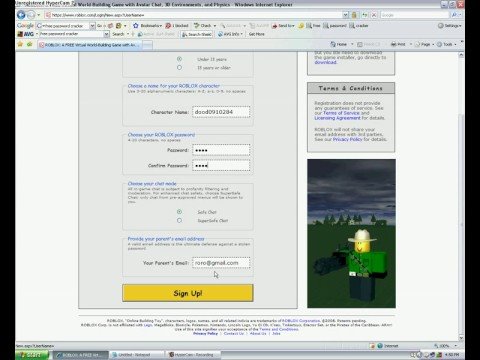Click the browser Forward arrow button
The image size is (480, 360).
tap(31, 15)
